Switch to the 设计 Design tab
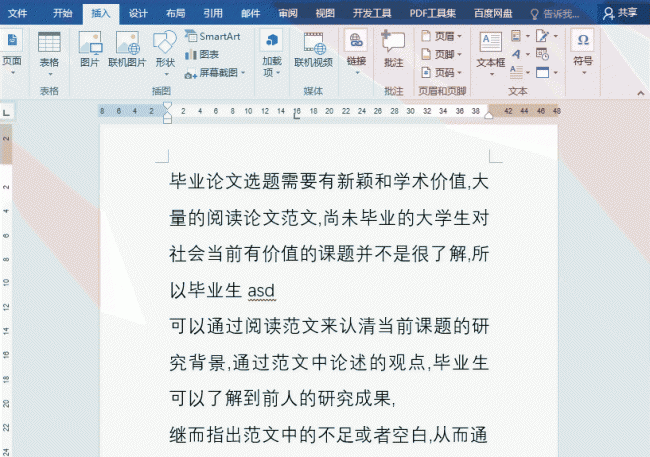Screen dimensions: 650x457 pyautogui.click(x=138, y=13)
